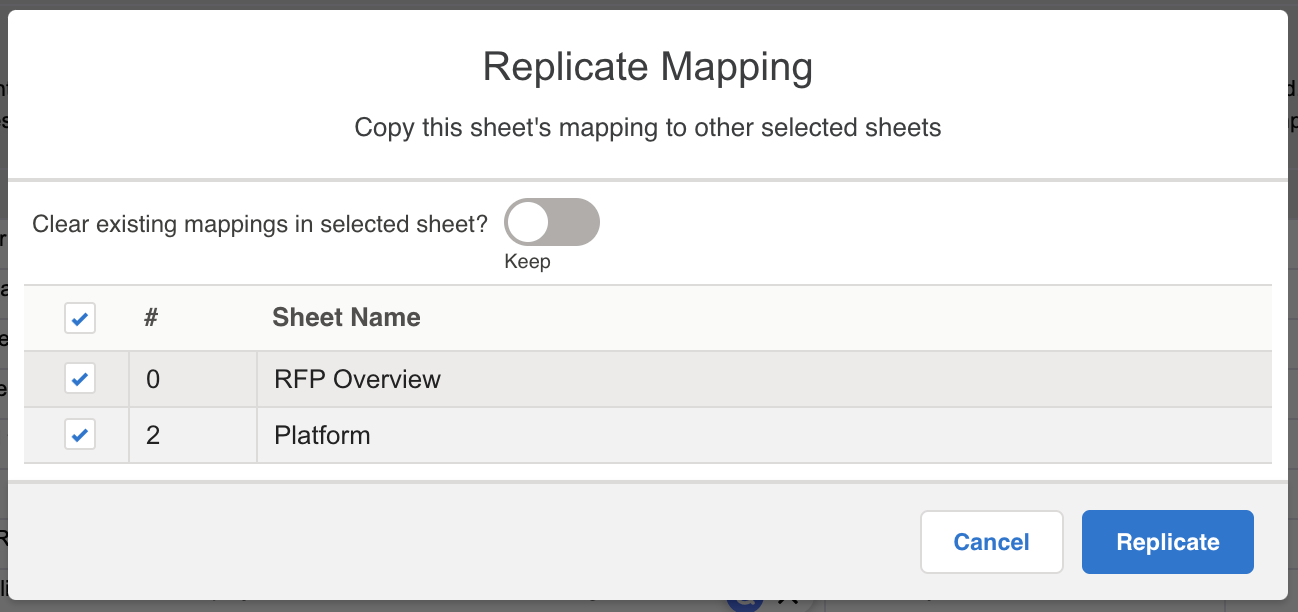
Task: Select the Platform sheet name cell
Action: [764, 435]
